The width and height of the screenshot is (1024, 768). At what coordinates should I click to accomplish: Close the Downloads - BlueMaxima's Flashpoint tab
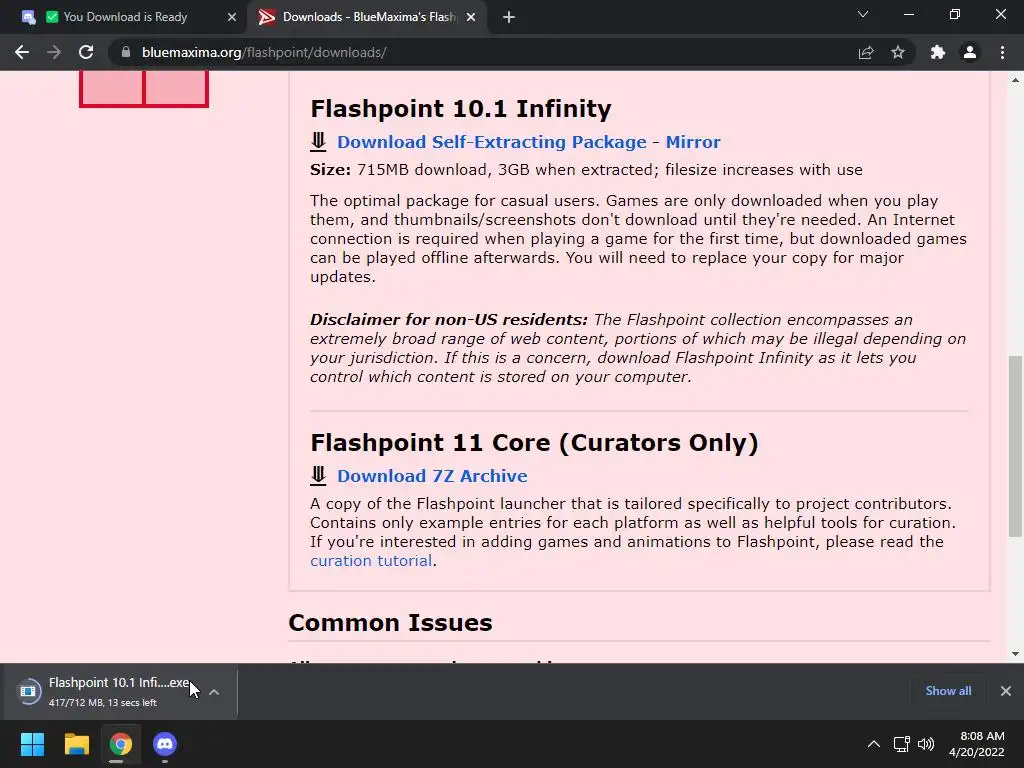click(x=471, y=17)
